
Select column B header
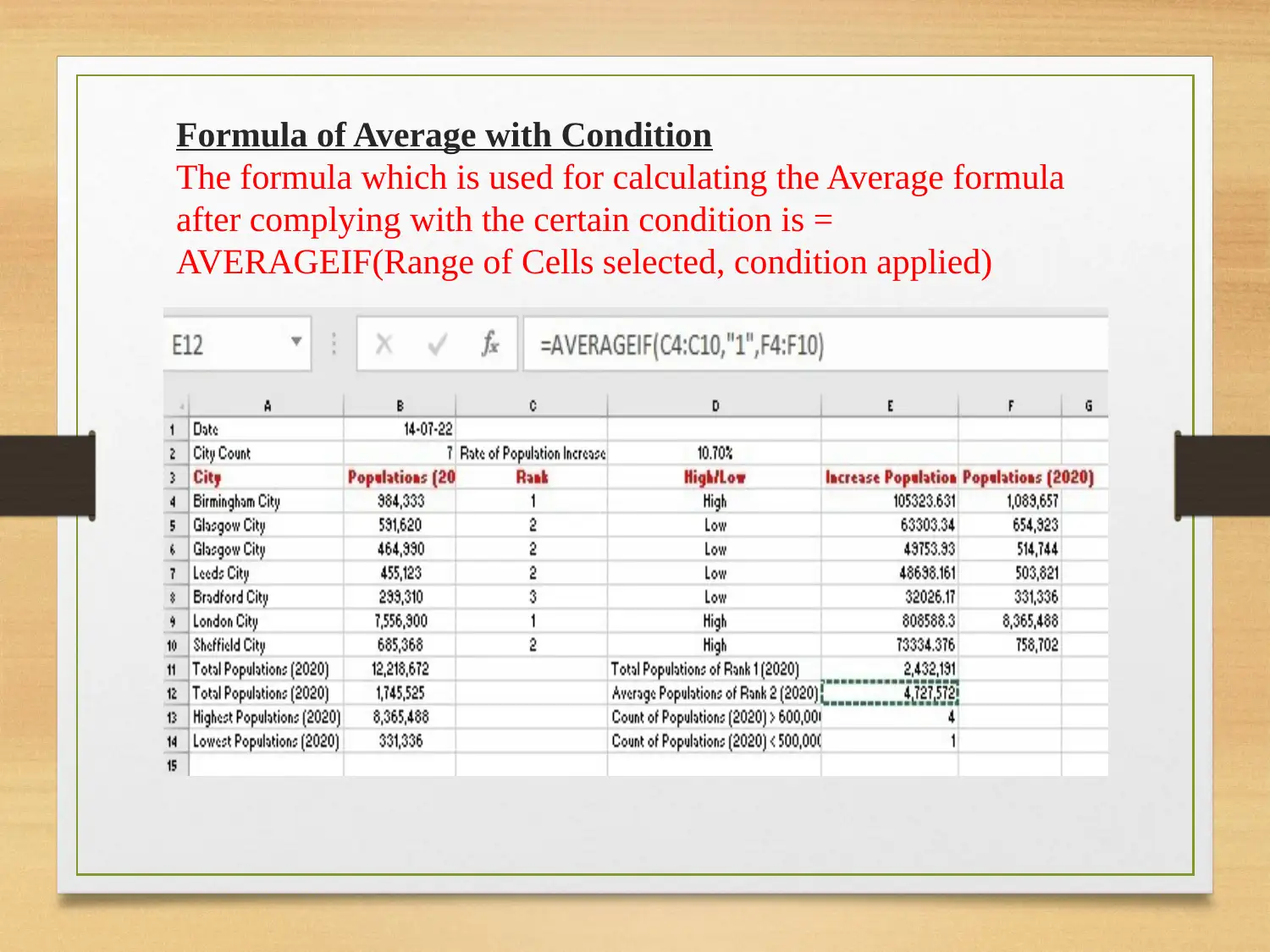pyautogui.click(x=400, y=405)
